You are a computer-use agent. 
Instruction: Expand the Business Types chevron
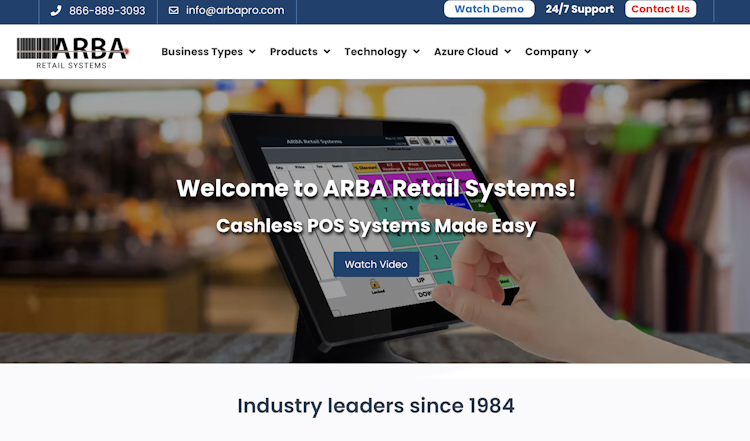252,52
